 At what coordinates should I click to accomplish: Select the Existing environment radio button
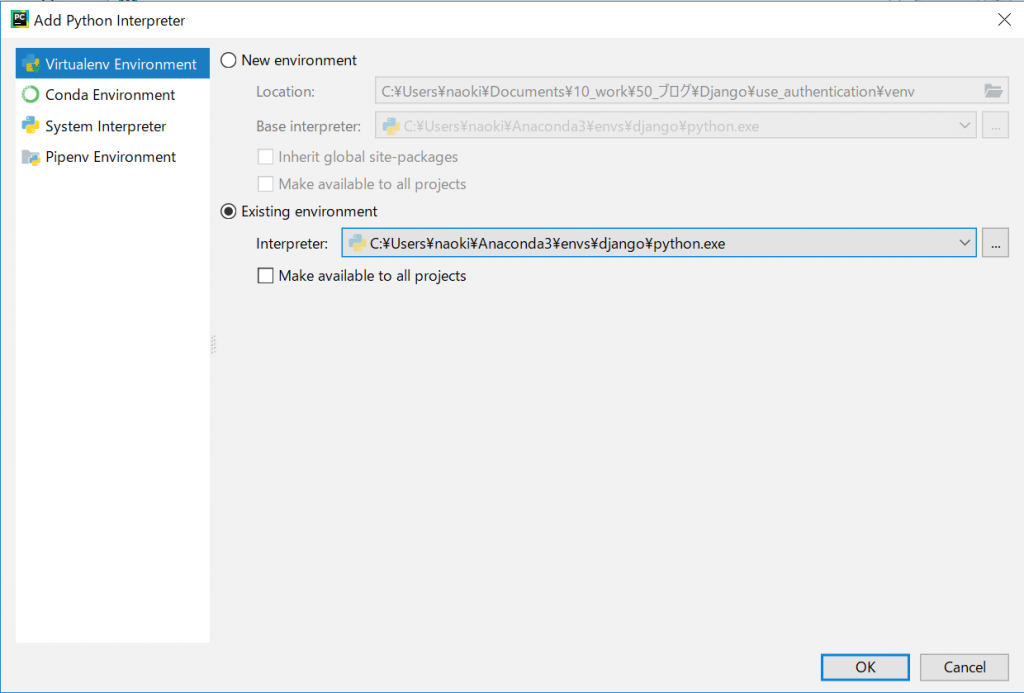(229, 211)
